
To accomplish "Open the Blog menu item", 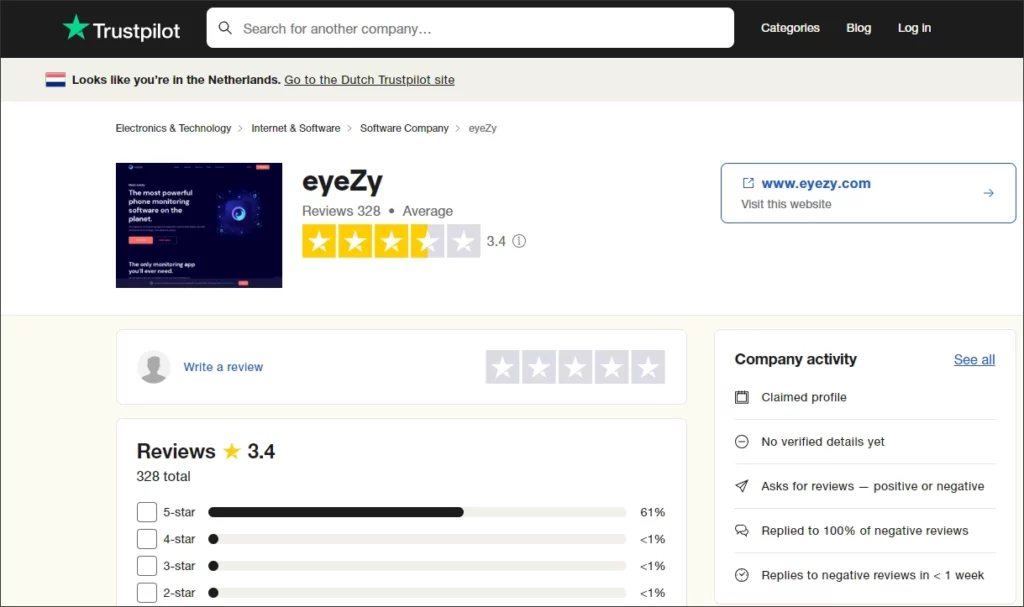I will pyautogui.click(x=858, y=28).
